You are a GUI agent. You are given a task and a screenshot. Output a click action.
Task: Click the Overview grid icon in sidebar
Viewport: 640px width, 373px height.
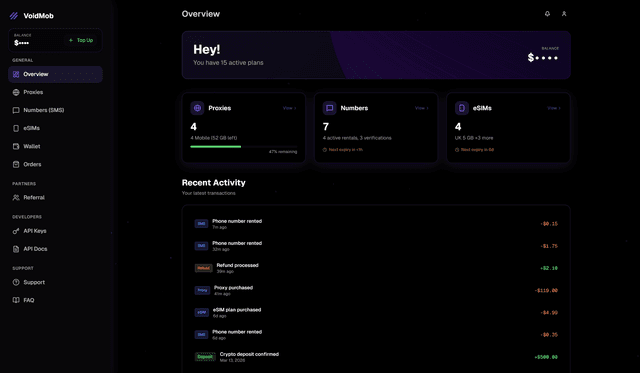[x=16, y=74]
